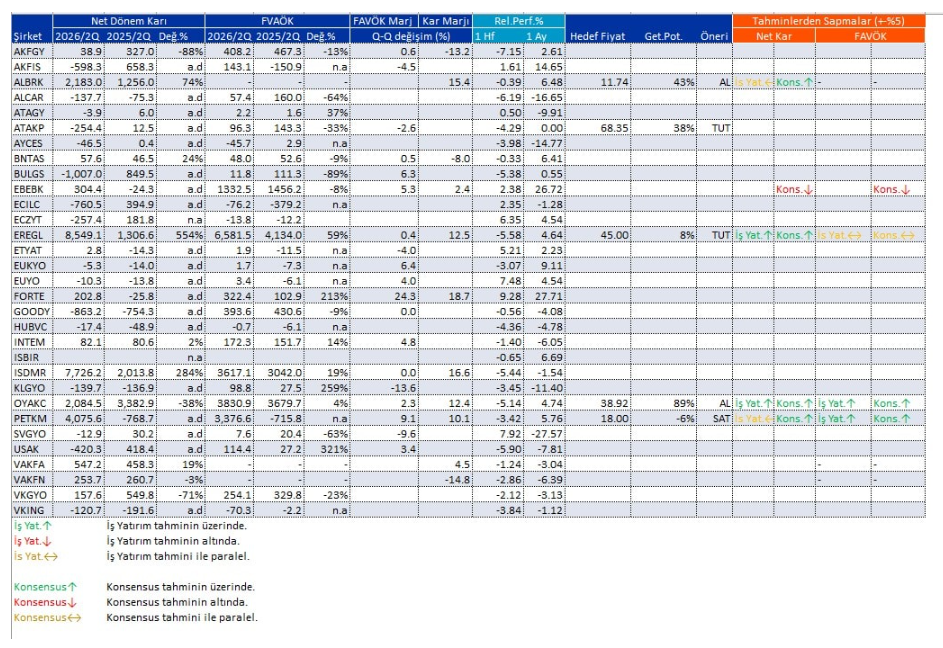Select the ECZYT company cell
Image resolution: width=943 pixels, height=648 pixels.
coord(32,220)
